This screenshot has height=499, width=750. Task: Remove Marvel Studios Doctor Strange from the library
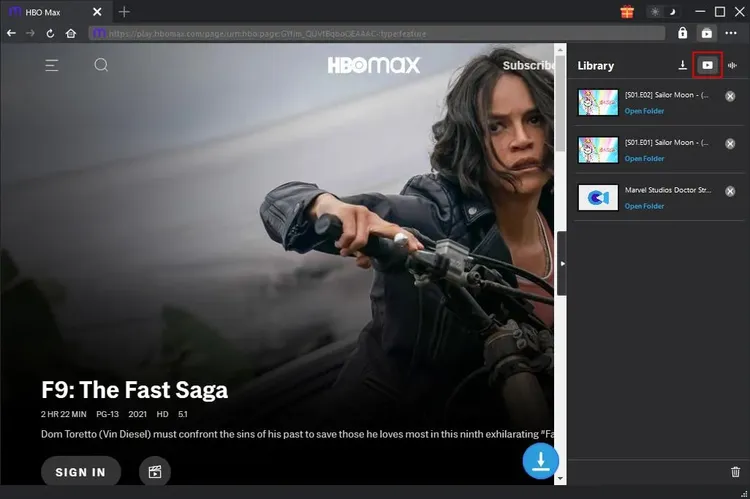tap(730, 191)
